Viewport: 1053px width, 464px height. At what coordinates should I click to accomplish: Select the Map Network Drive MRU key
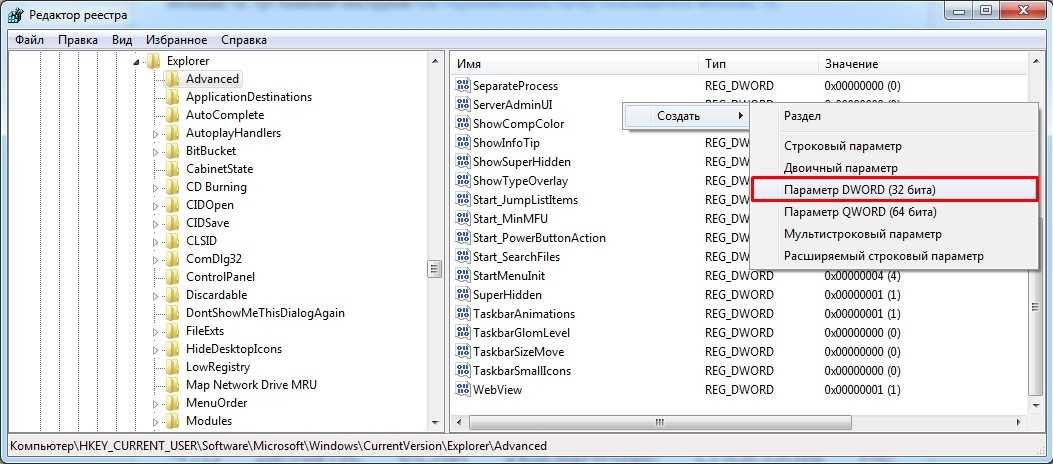click(251, 385)
